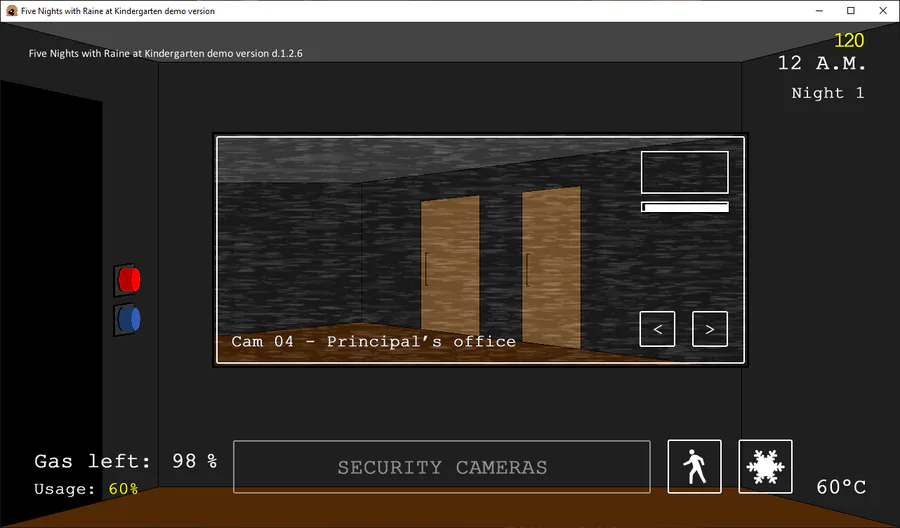Click the left wooden door in camera feed
Viewport: 900px width, 528px height.
(x=451, y=267)
